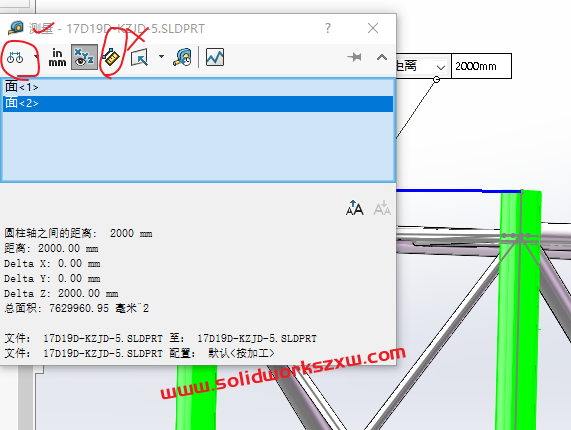The height and width of the screenshot is (430, 571).
Task: Open the projected-on dropdown arrow
Action: (161, 56)
